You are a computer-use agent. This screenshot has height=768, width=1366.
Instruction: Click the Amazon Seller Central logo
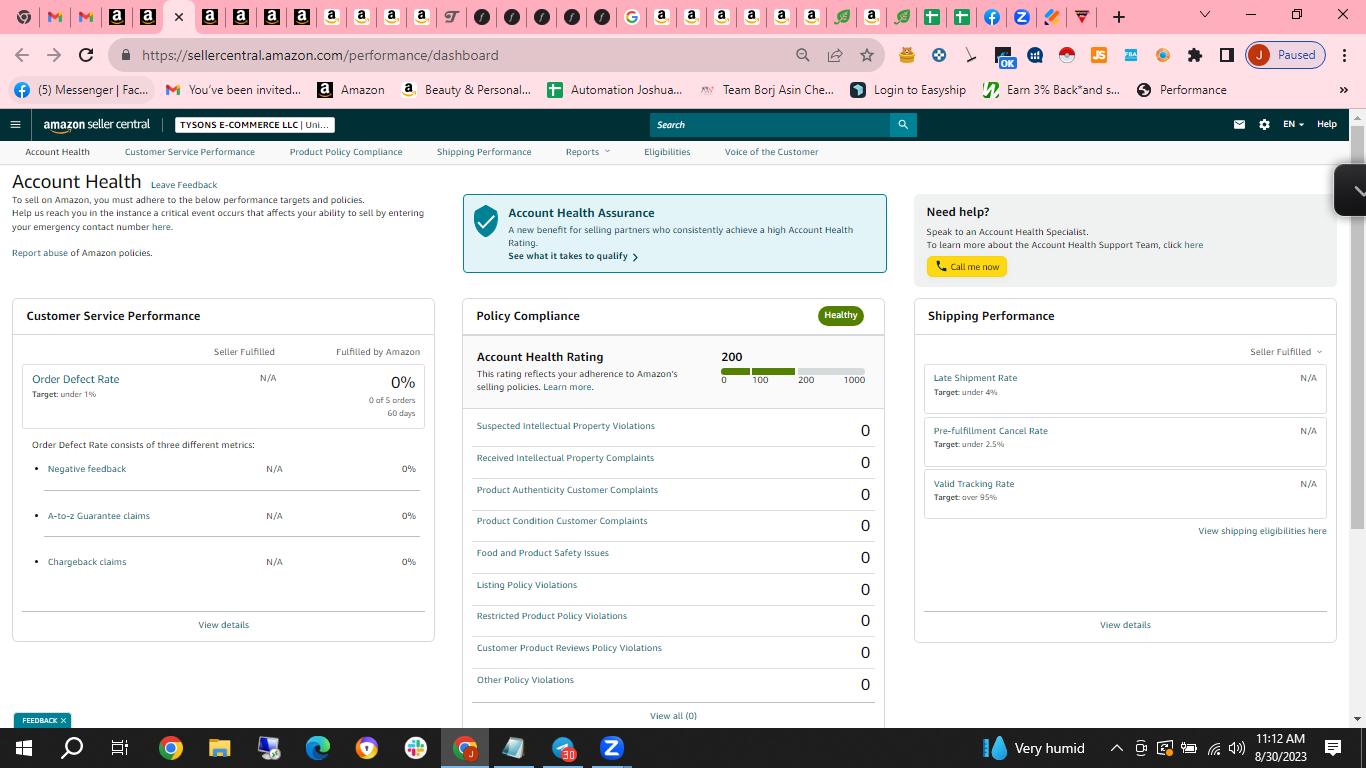[x=97, y=125]
